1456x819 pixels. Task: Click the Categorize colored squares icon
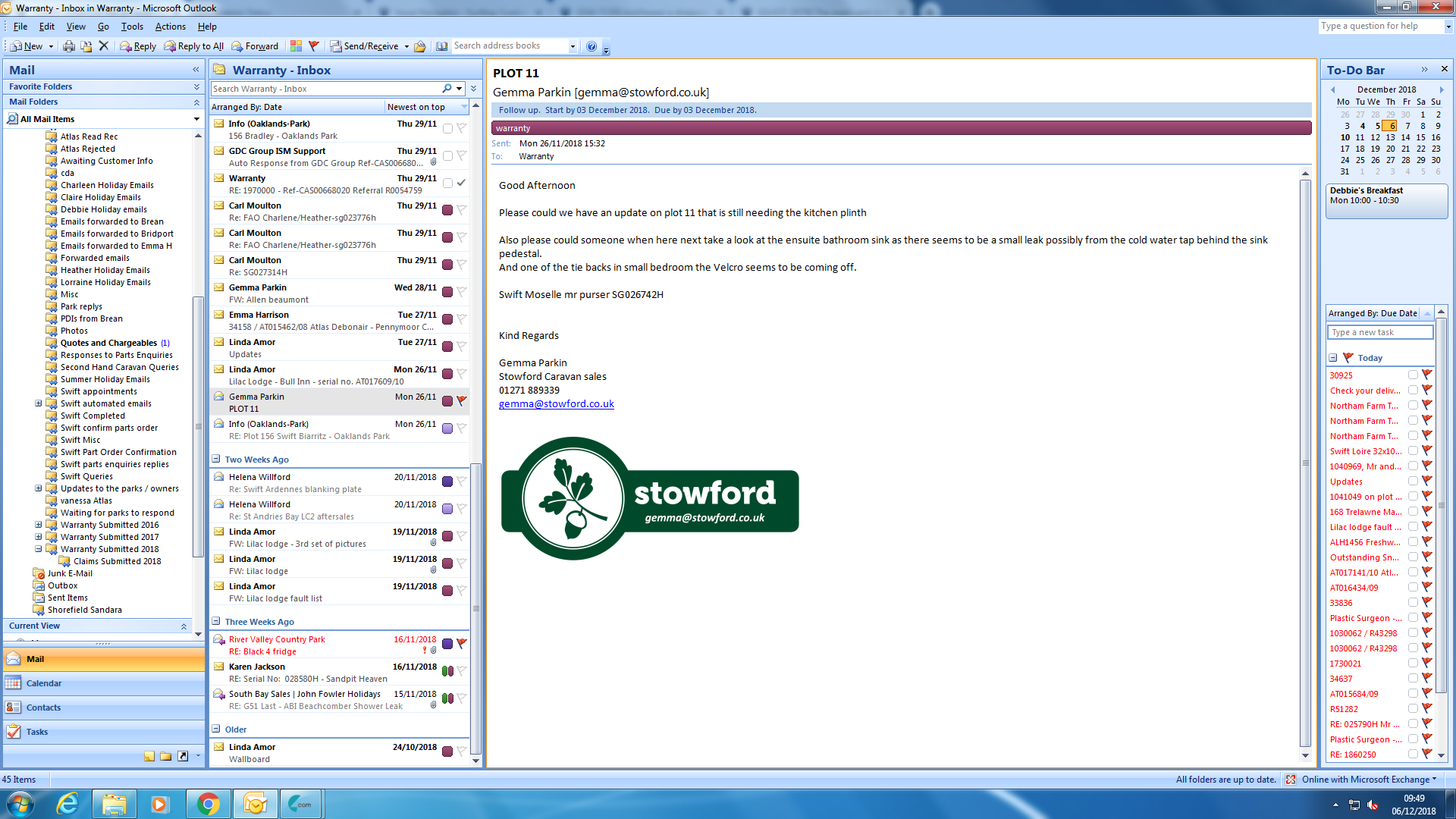(296, 46)
